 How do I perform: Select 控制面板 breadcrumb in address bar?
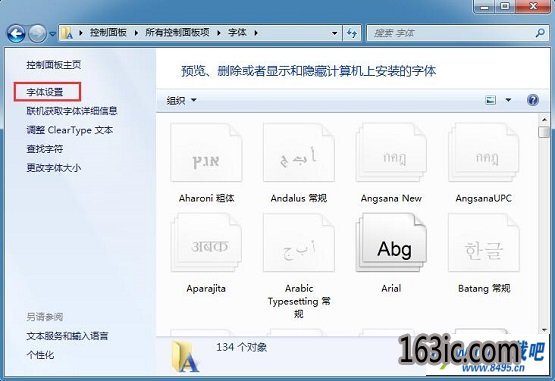[x=108, y=33]
